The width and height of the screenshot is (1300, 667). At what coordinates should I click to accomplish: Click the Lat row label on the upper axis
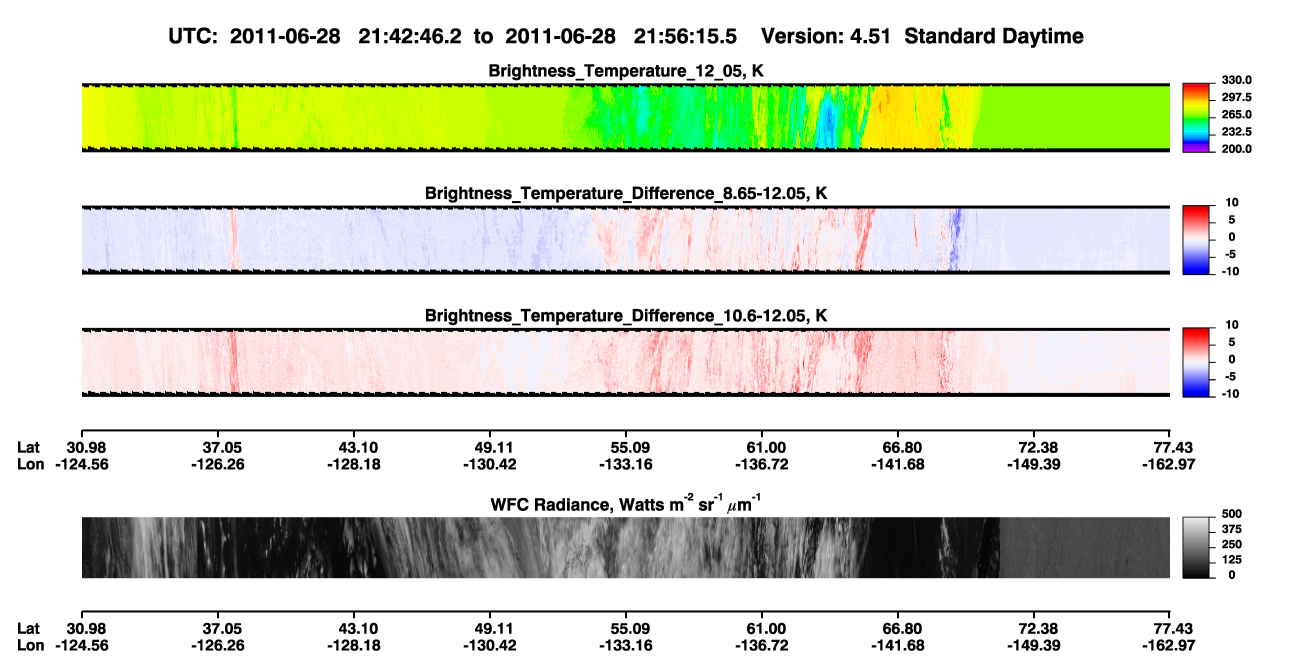point(29,447)
